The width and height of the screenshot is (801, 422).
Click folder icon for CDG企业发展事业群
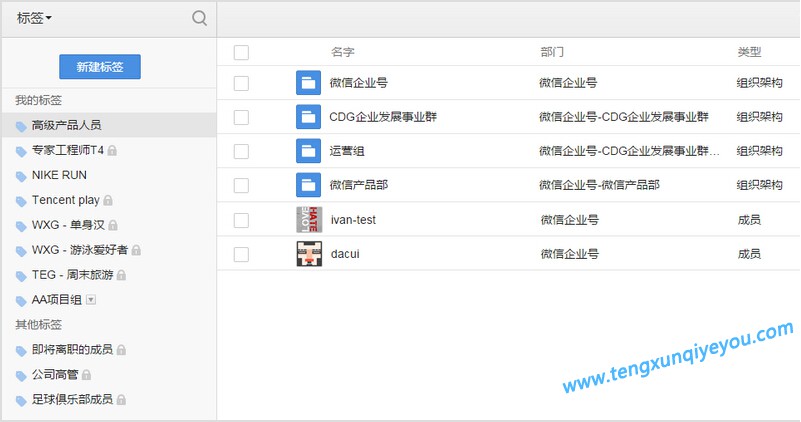309,117
